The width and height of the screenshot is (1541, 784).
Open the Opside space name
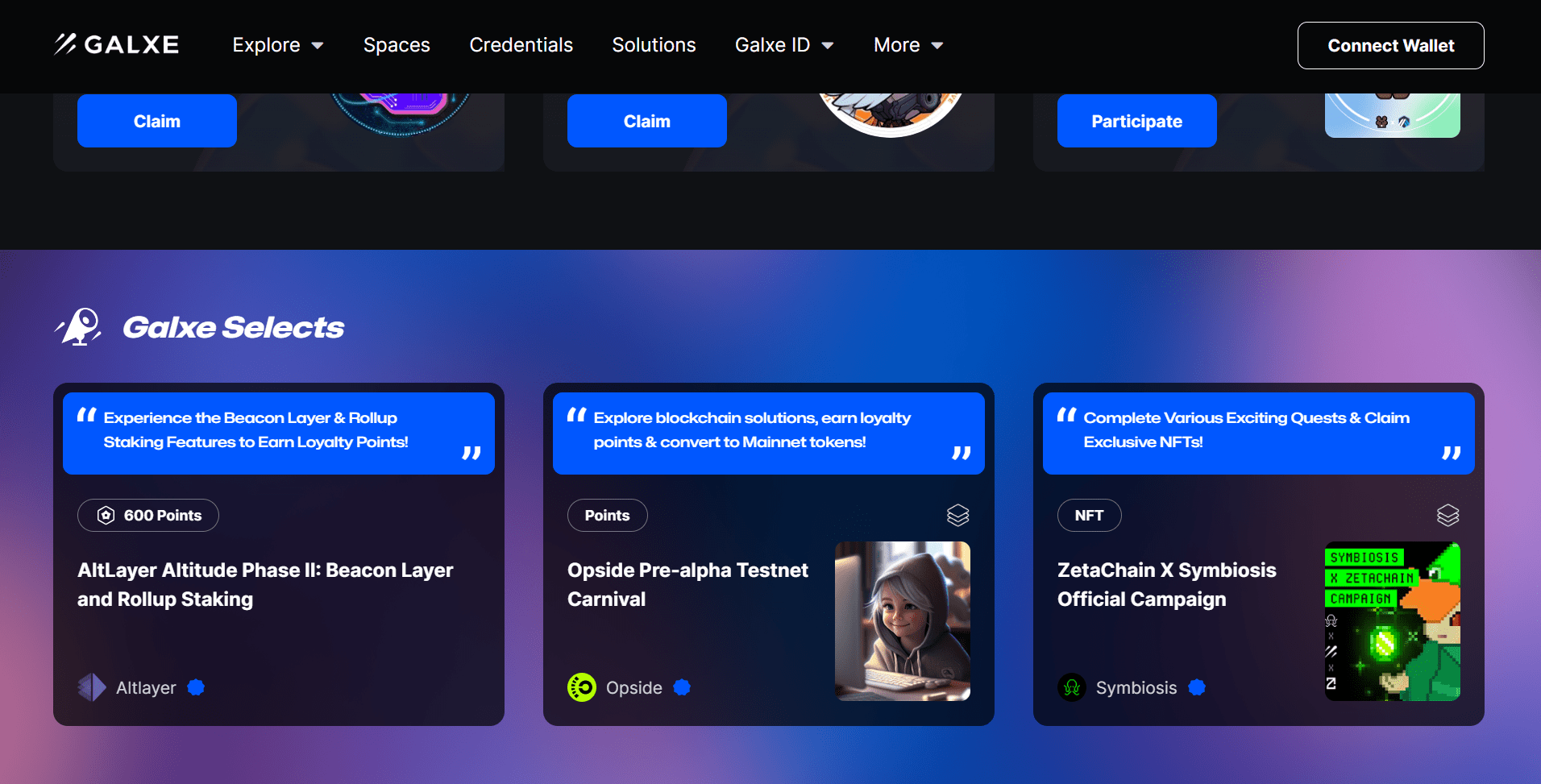(x=634, y=687)
